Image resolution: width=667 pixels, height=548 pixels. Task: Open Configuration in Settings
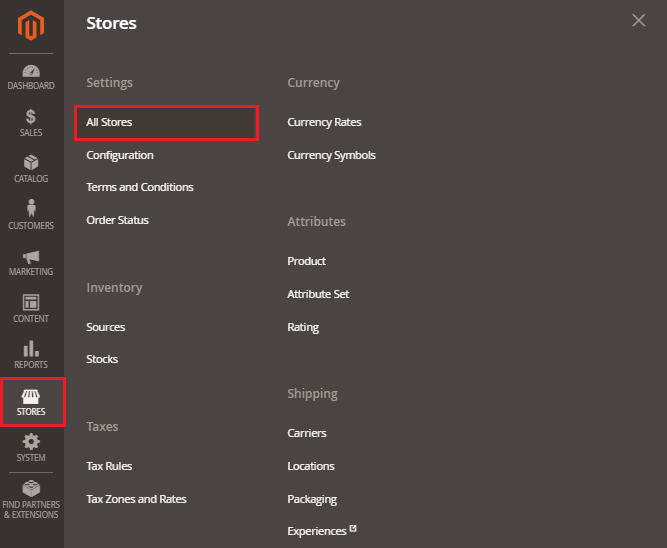click(120, 155)
